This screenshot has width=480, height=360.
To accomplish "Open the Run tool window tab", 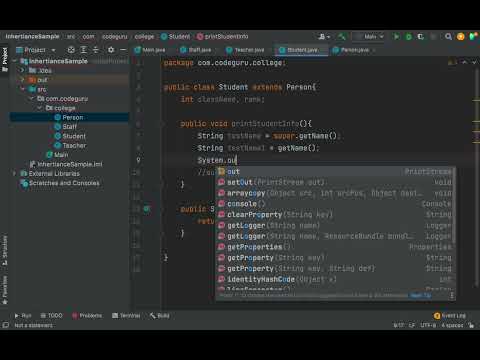I will [23, 315].
